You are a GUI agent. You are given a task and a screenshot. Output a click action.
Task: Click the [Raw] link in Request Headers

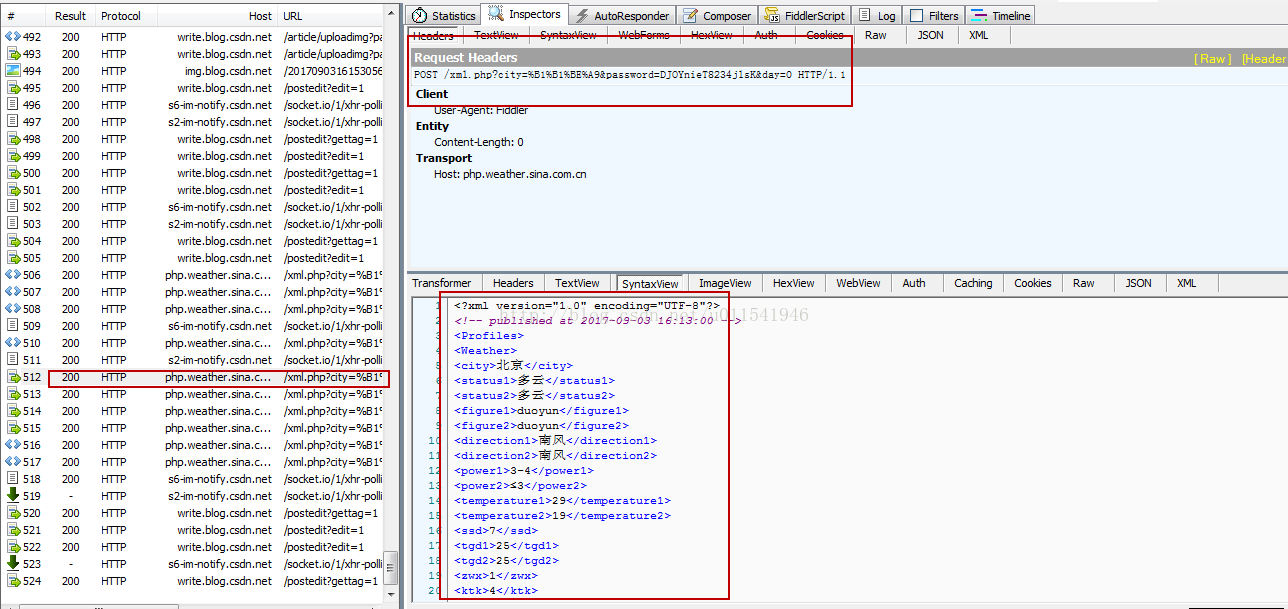tap(1213, 59)
